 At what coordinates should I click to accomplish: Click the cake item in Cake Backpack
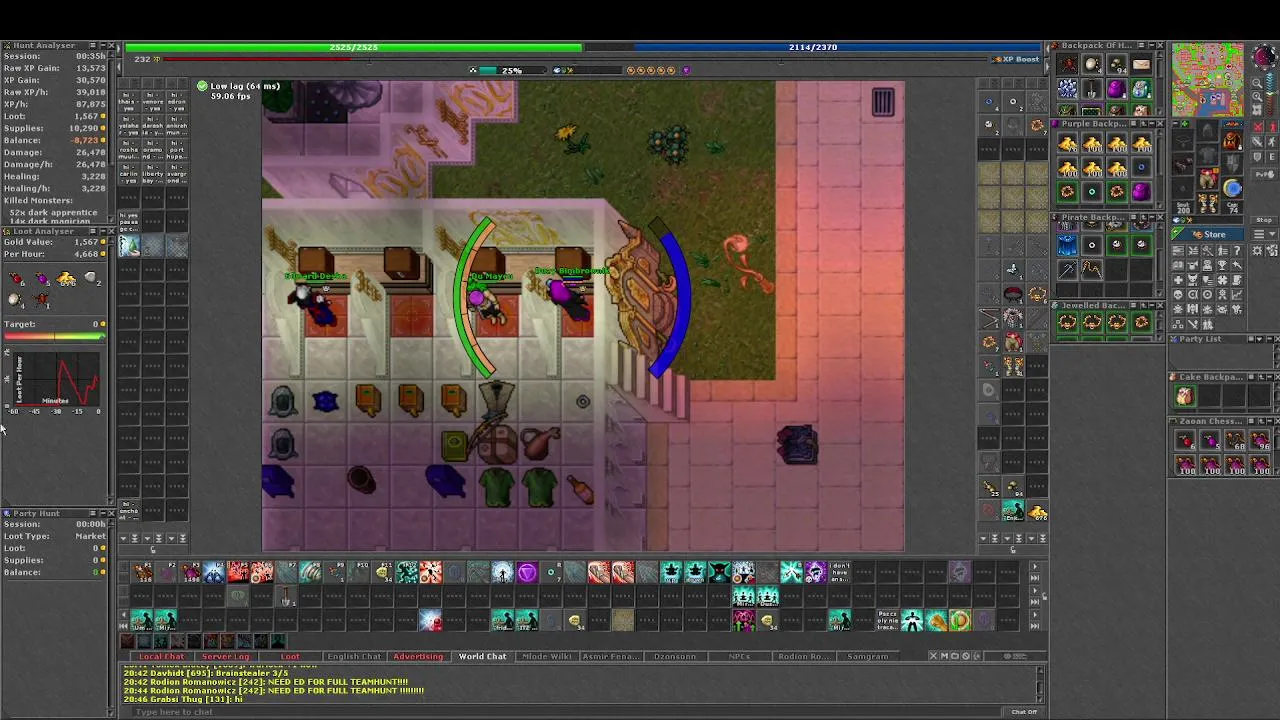[x=1185, y=396]
